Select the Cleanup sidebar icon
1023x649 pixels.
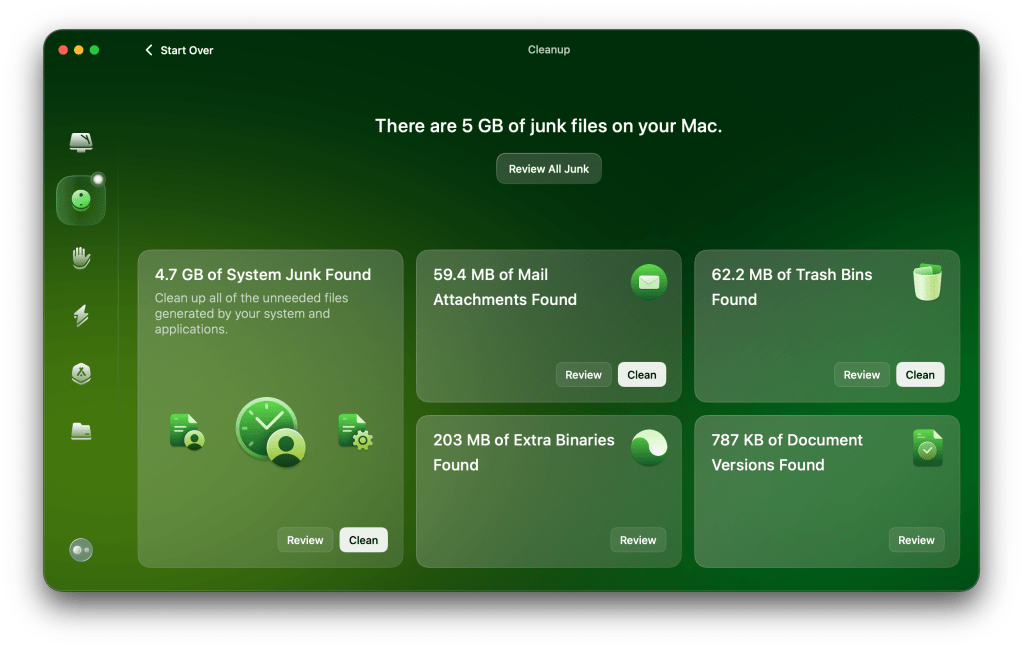click(80, 199)
